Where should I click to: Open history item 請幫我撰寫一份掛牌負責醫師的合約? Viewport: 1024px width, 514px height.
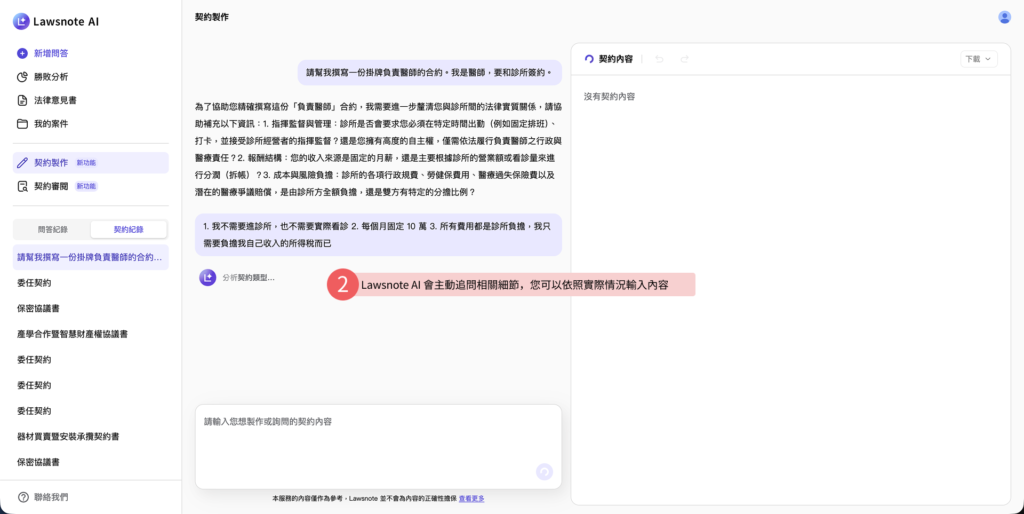91,257
